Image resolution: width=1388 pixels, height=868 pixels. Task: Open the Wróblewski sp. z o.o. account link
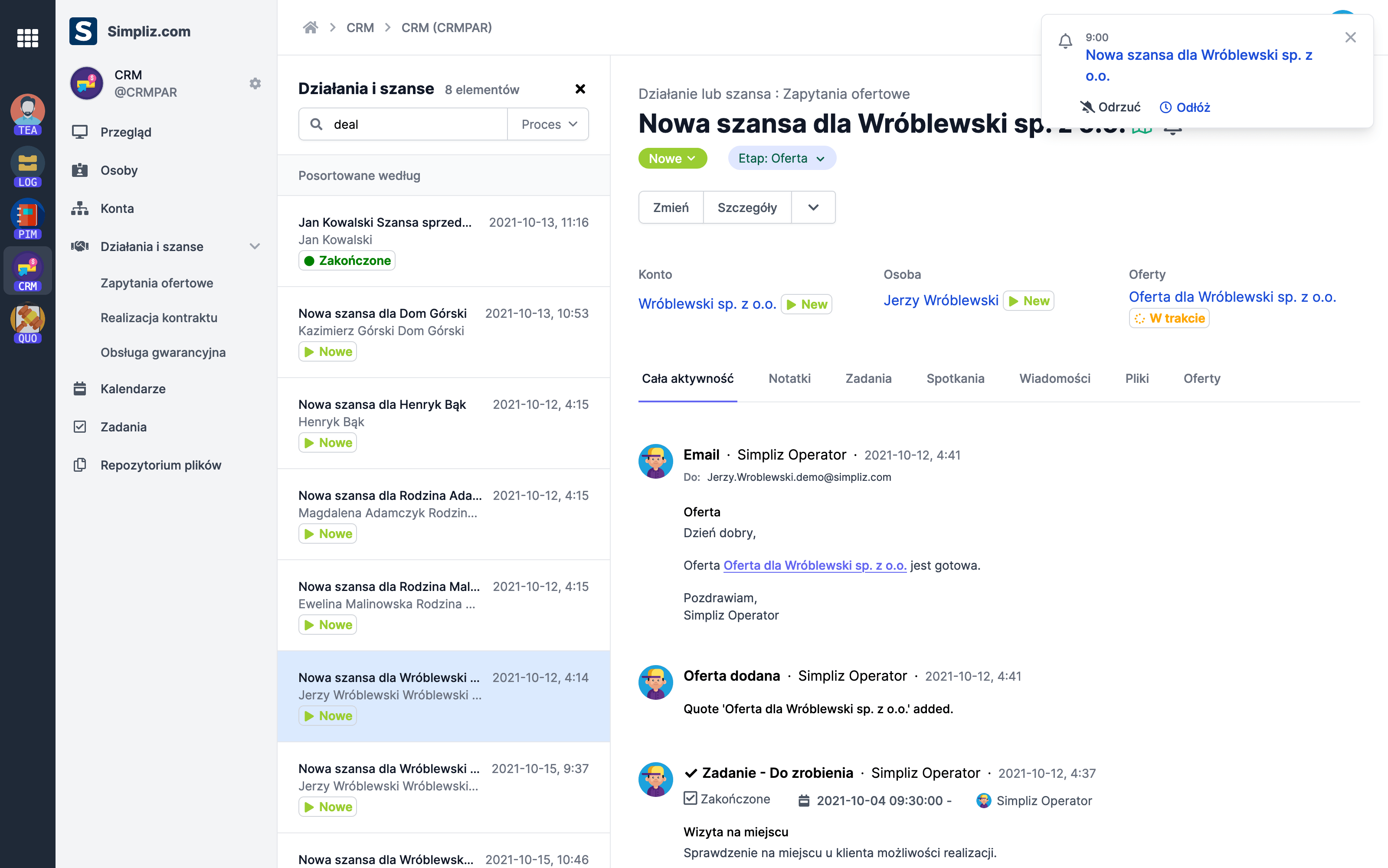pyautogui.click(x=707, y=303)
